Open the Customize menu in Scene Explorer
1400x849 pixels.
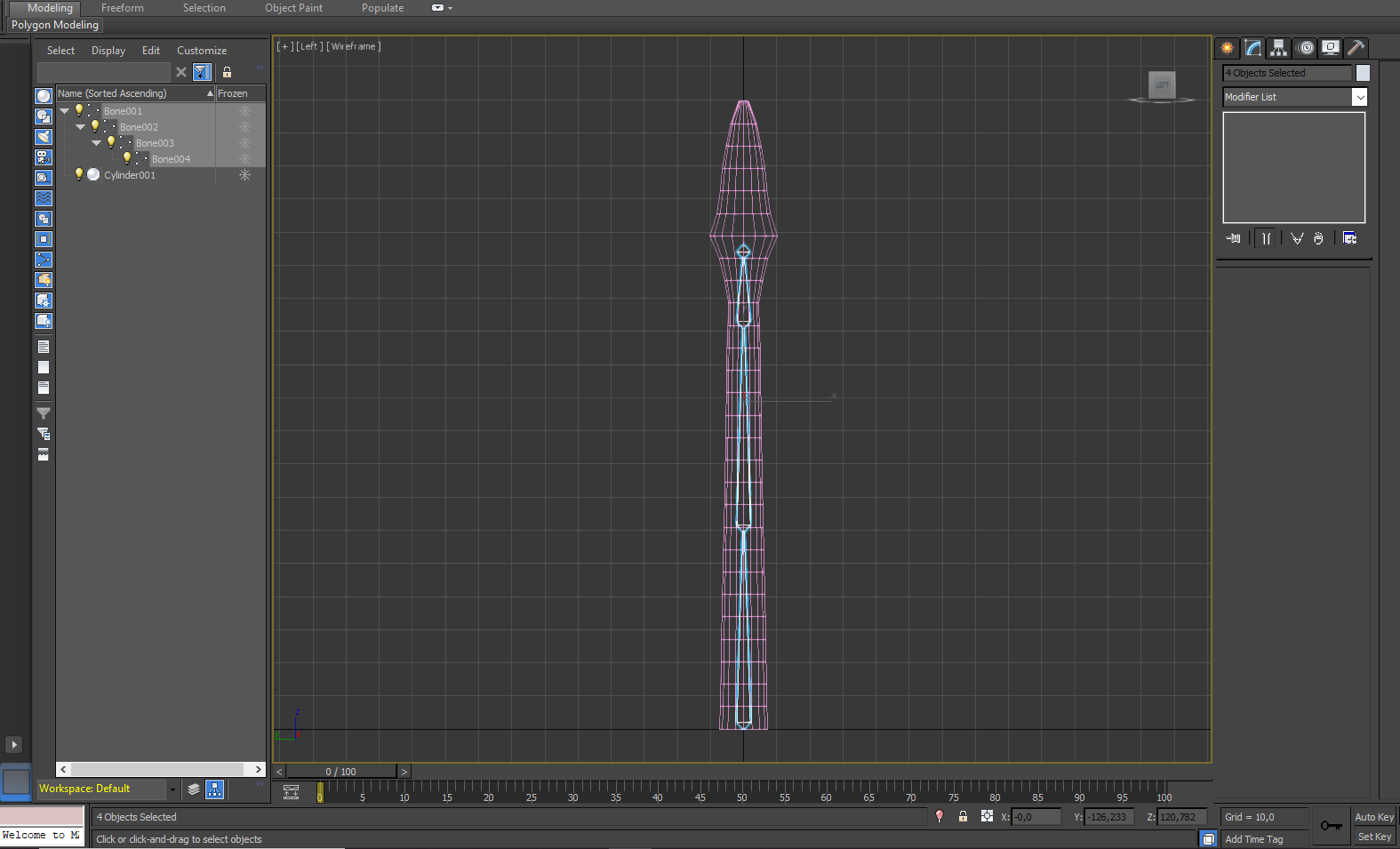(201, 51)
